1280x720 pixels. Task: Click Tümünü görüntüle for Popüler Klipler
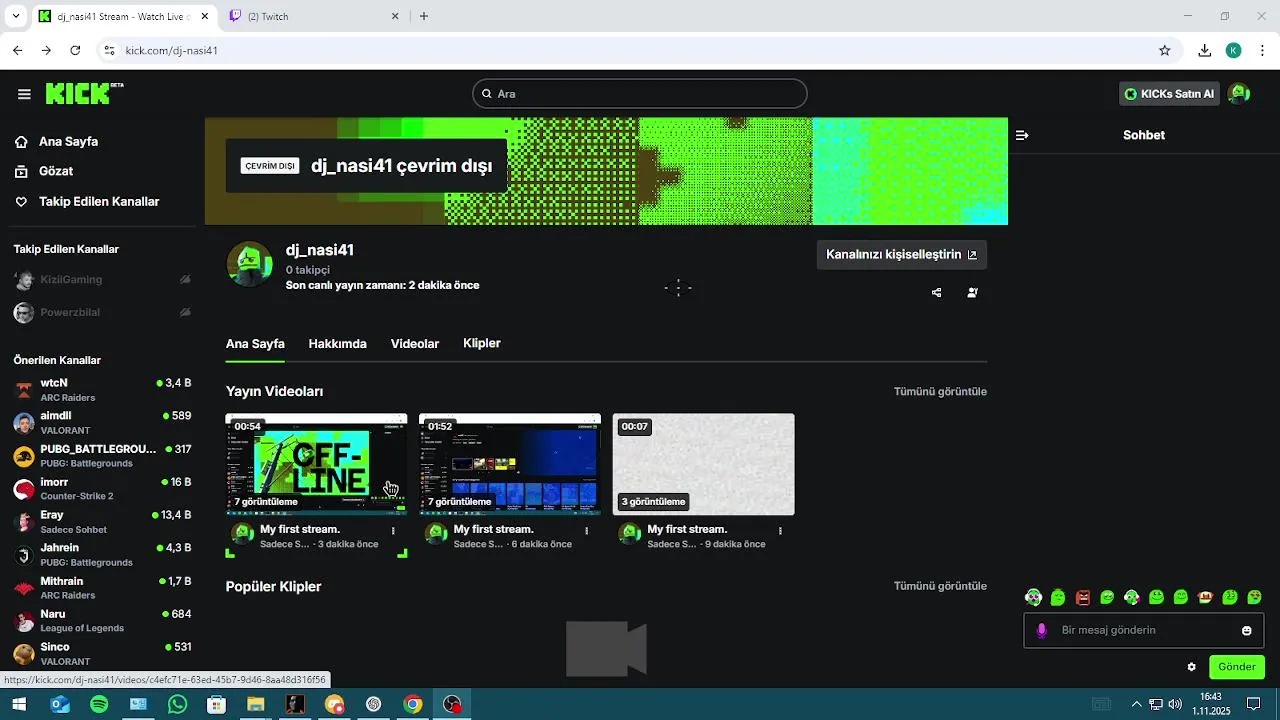(x=940, y=586)
